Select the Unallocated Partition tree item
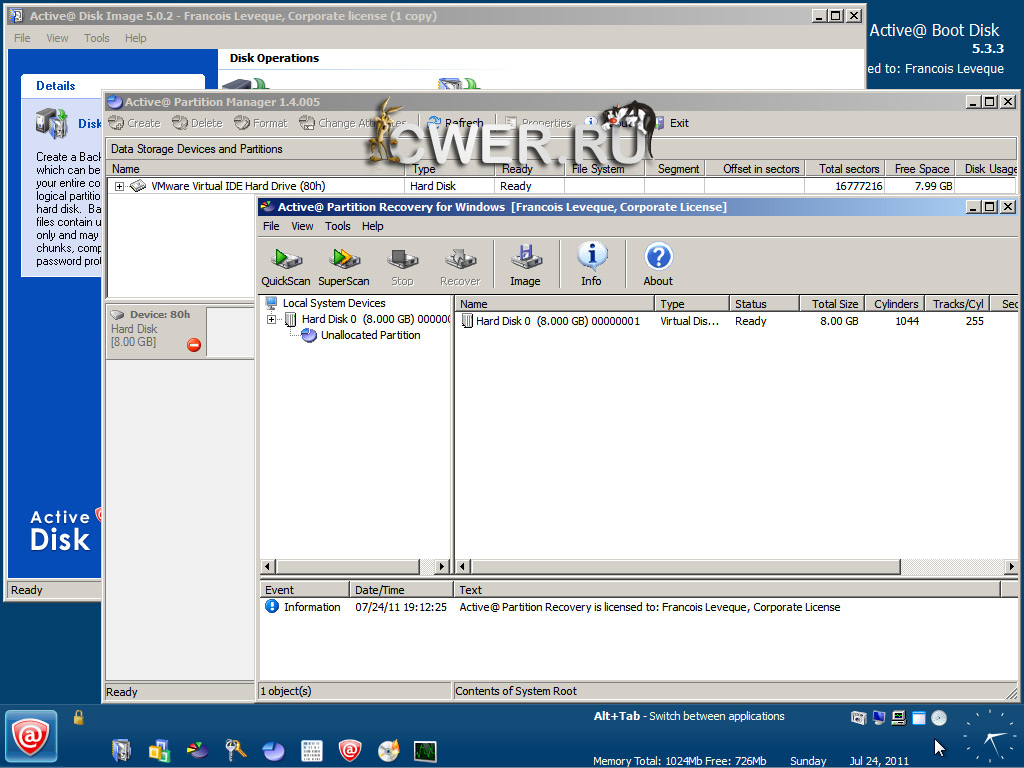The width and height of the screenshot is (1024, 768). click(x=370, y=336)
